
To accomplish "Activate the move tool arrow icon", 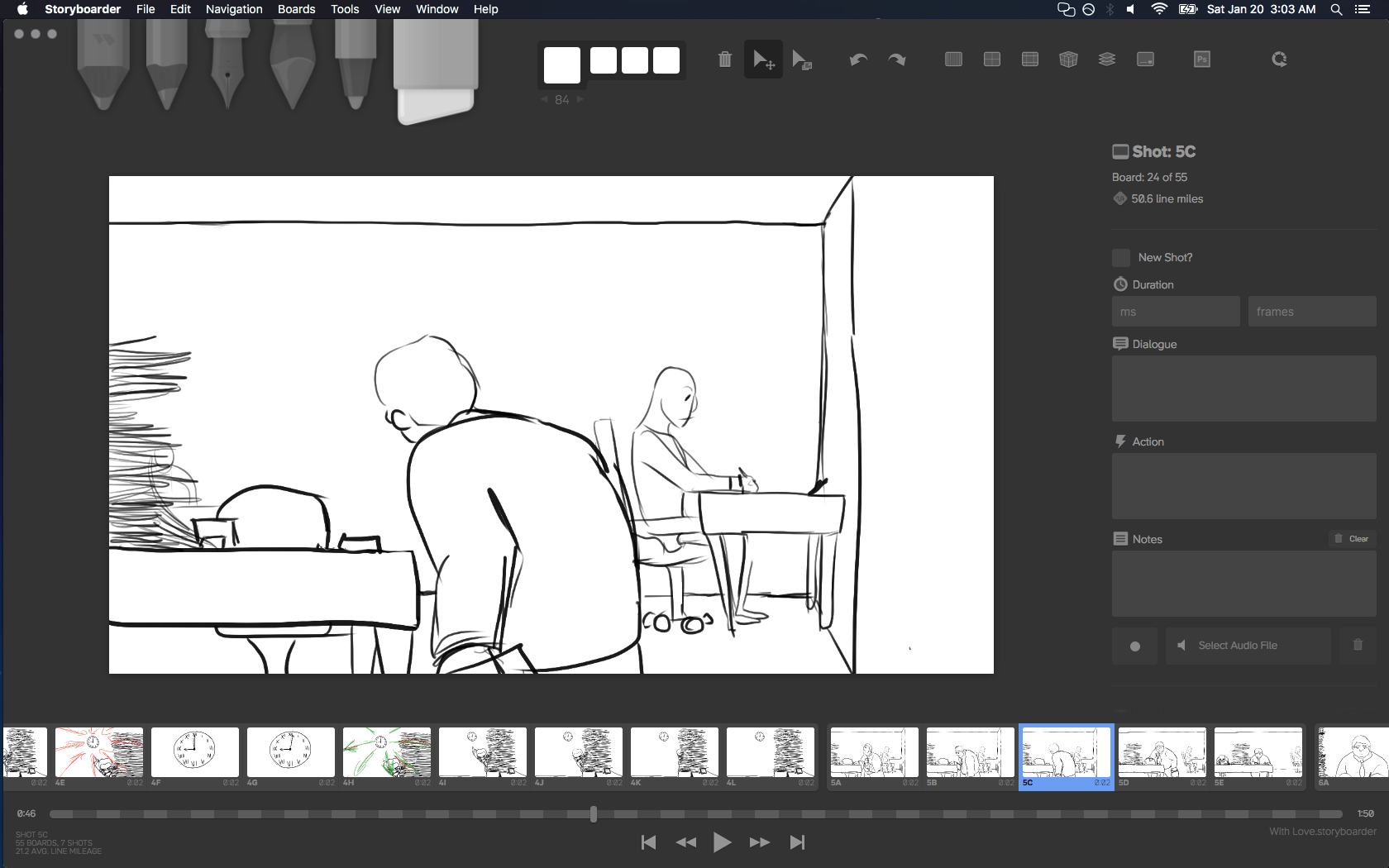I will [763, 60].
